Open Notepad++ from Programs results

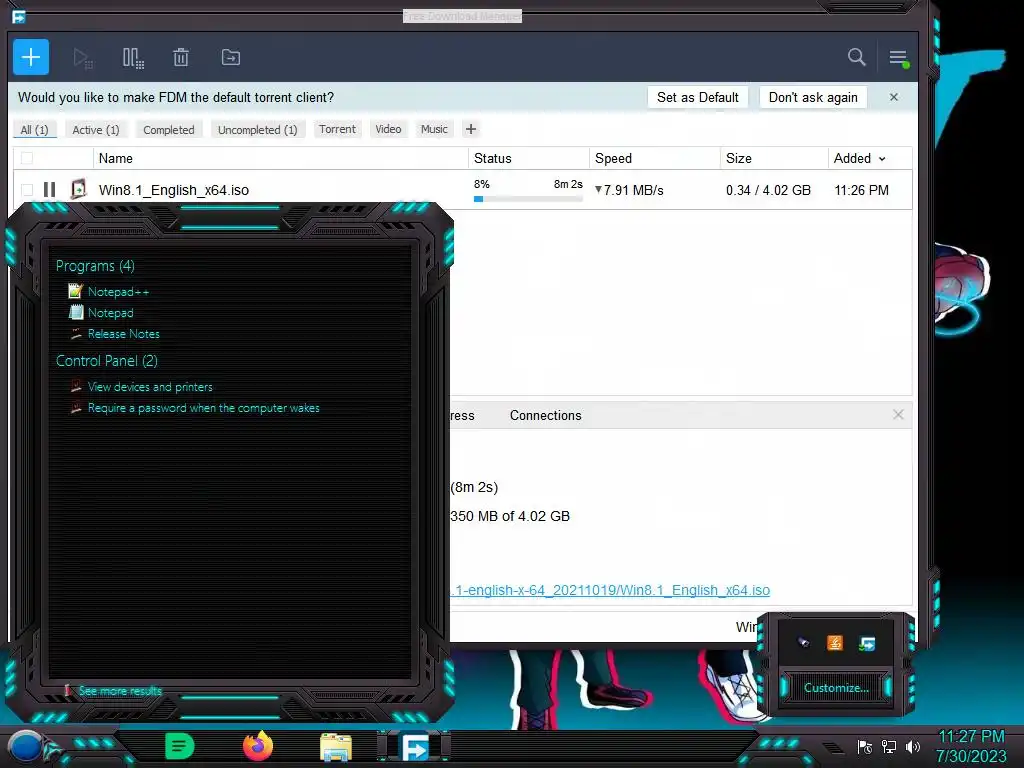click(x=118, y=292)
